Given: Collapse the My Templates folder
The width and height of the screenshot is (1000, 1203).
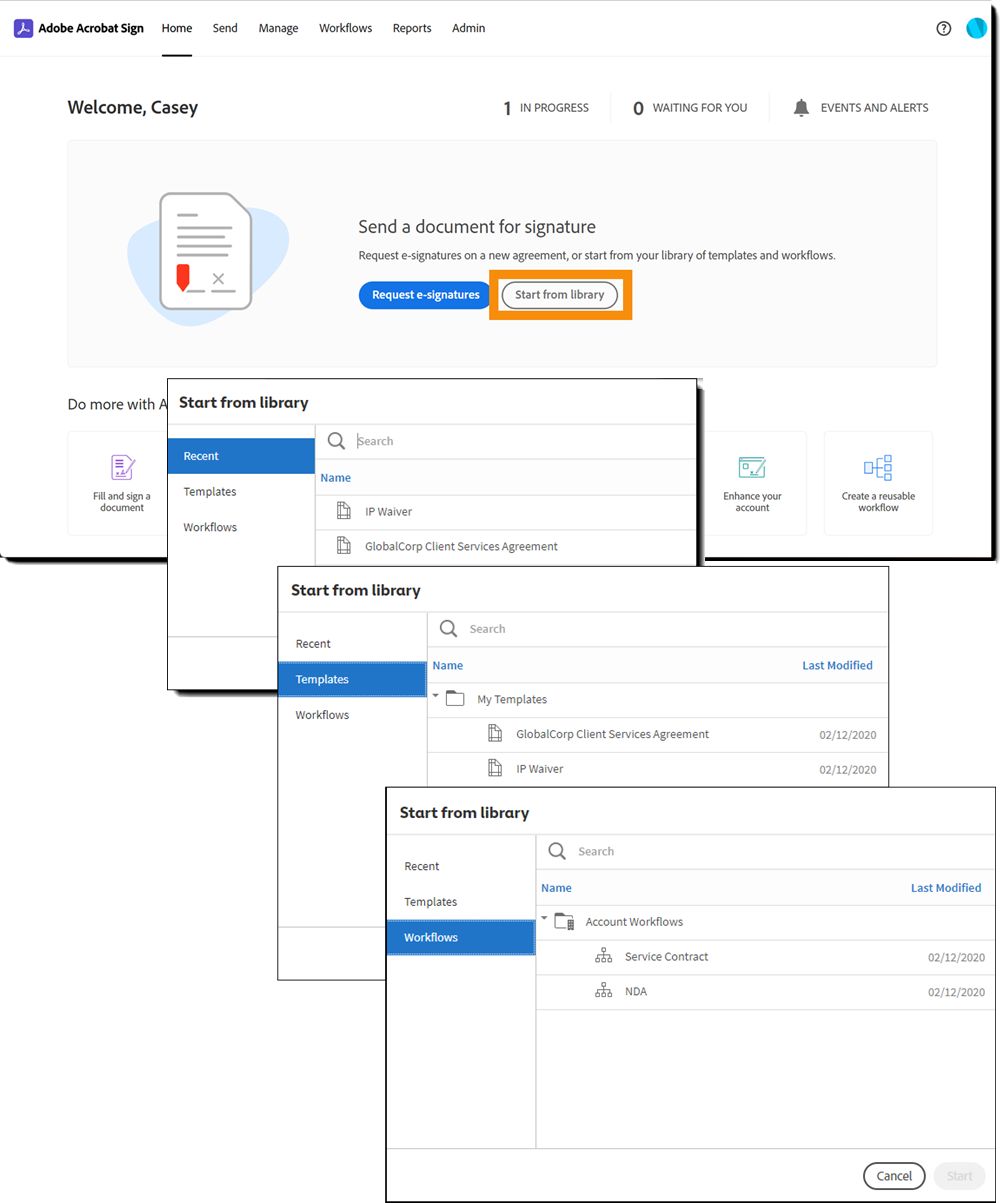Looking at the screenshot, I should click(436, 695).
